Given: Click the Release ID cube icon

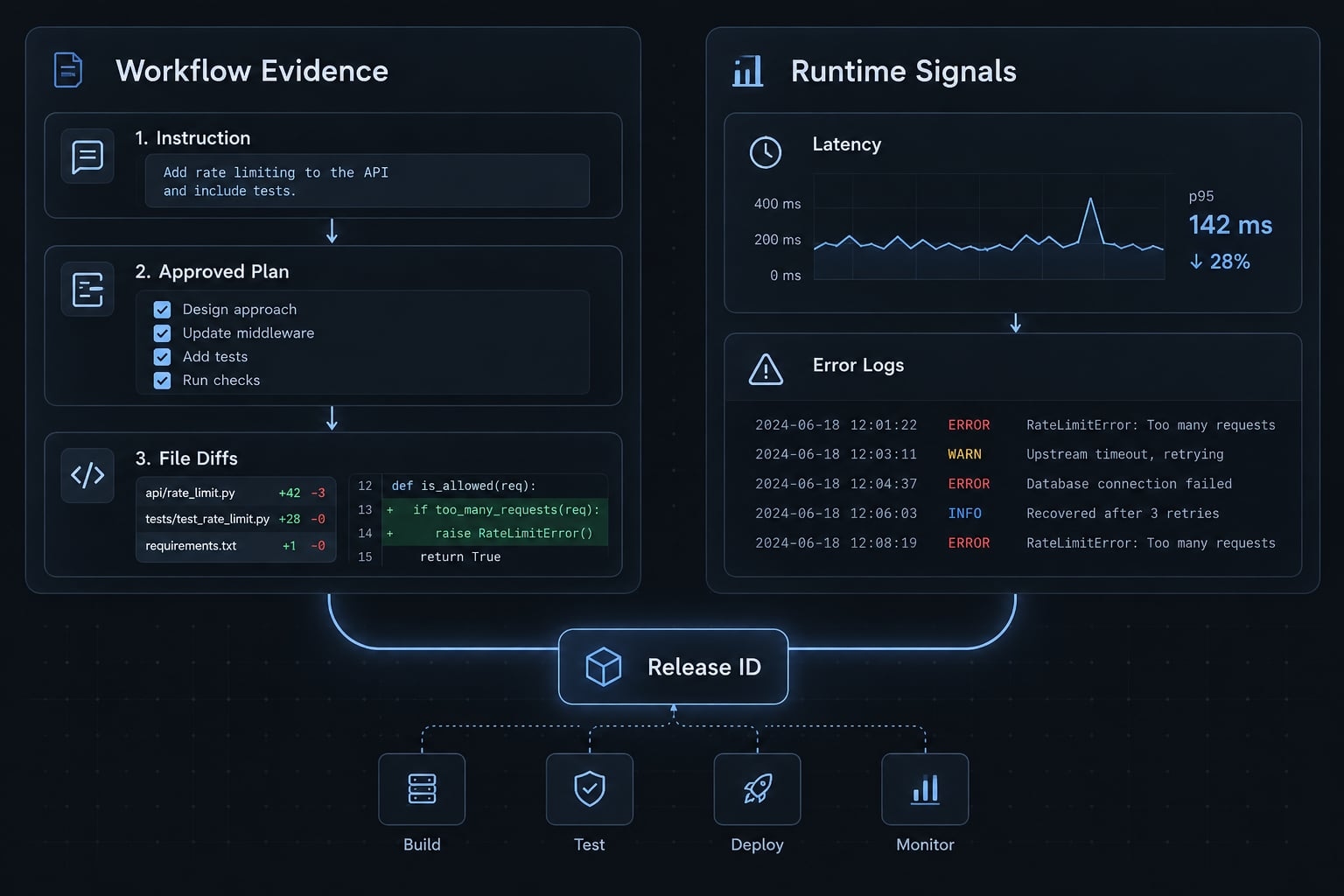Looking at the screenshot, I should coord(603,667).
